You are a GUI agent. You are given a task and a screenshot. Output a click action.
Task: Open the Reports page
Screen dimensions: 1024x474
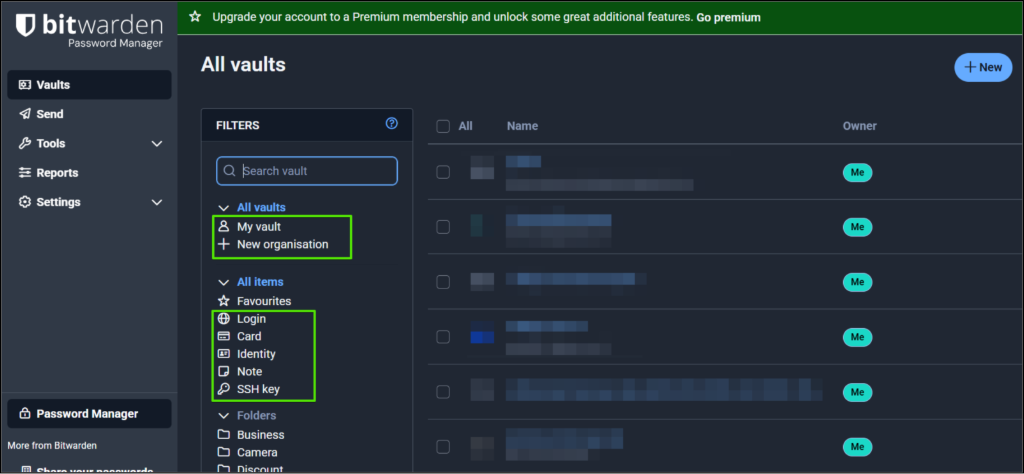pos(57,173)
